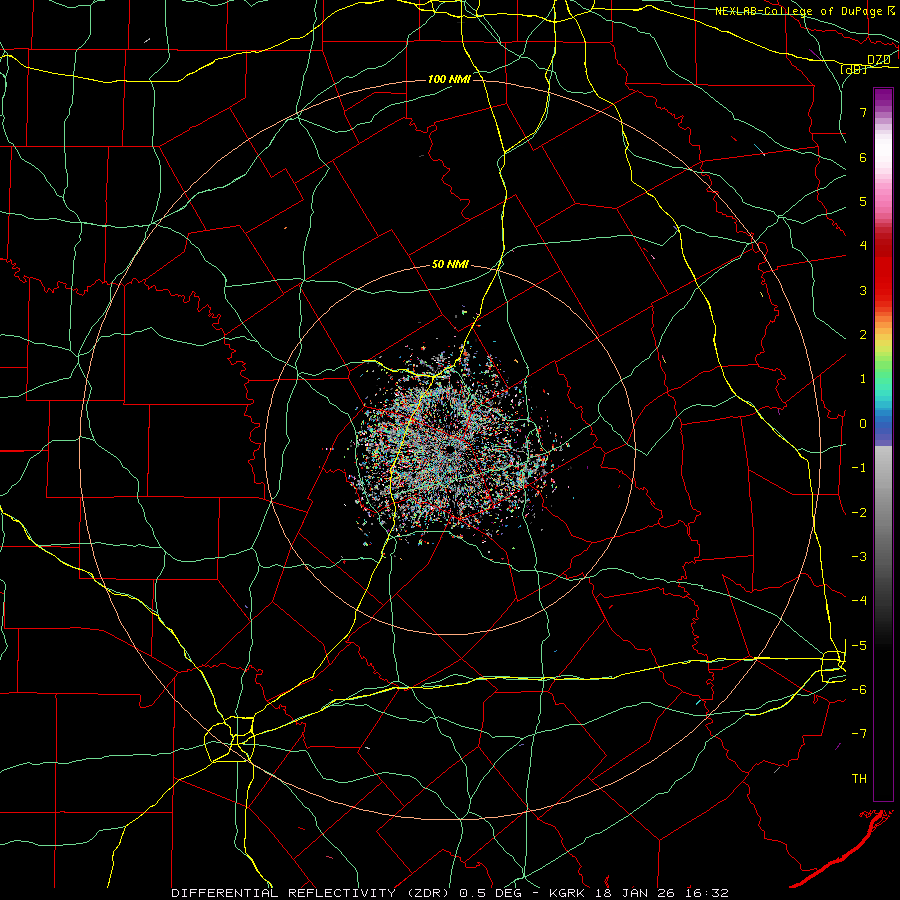Viewport: 900px width, 900px height.
Task: Click the product caption DIFFERENTIAL REFLECTIVITY (ZDR)
Action: [311, 893]
